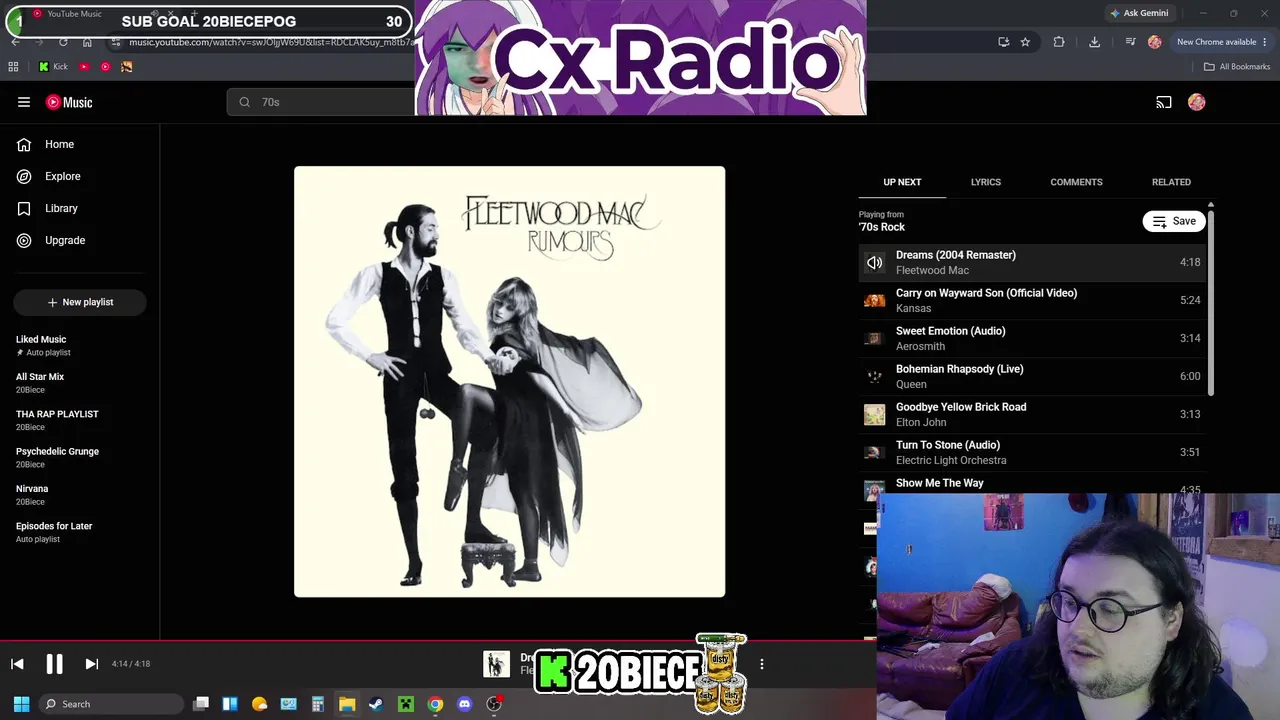Open Chrome media controls icon
1280x720 pixels.
pyautogui.click(x=1130, y=42)
